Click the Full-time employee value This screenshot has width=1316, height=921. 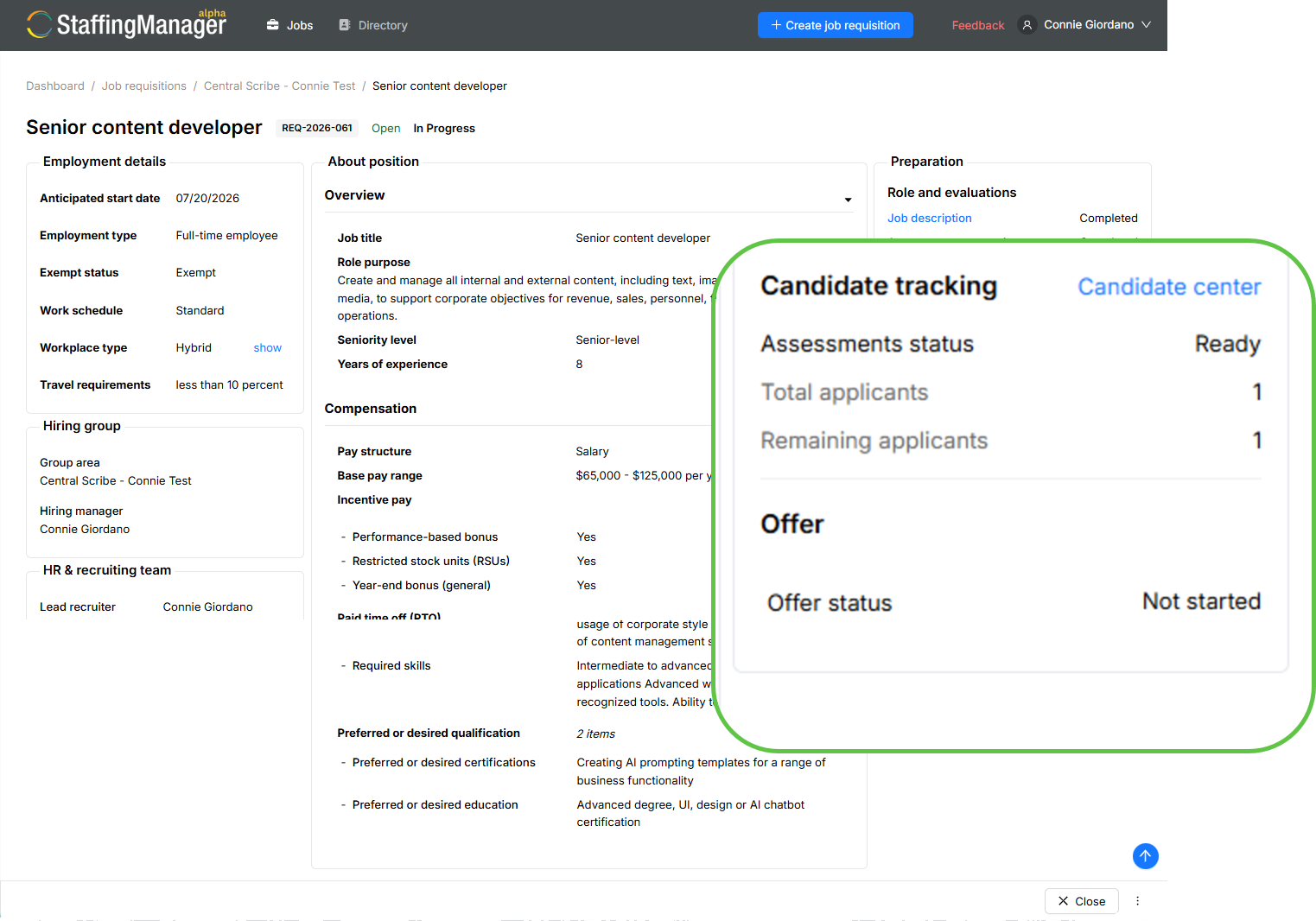227,236
